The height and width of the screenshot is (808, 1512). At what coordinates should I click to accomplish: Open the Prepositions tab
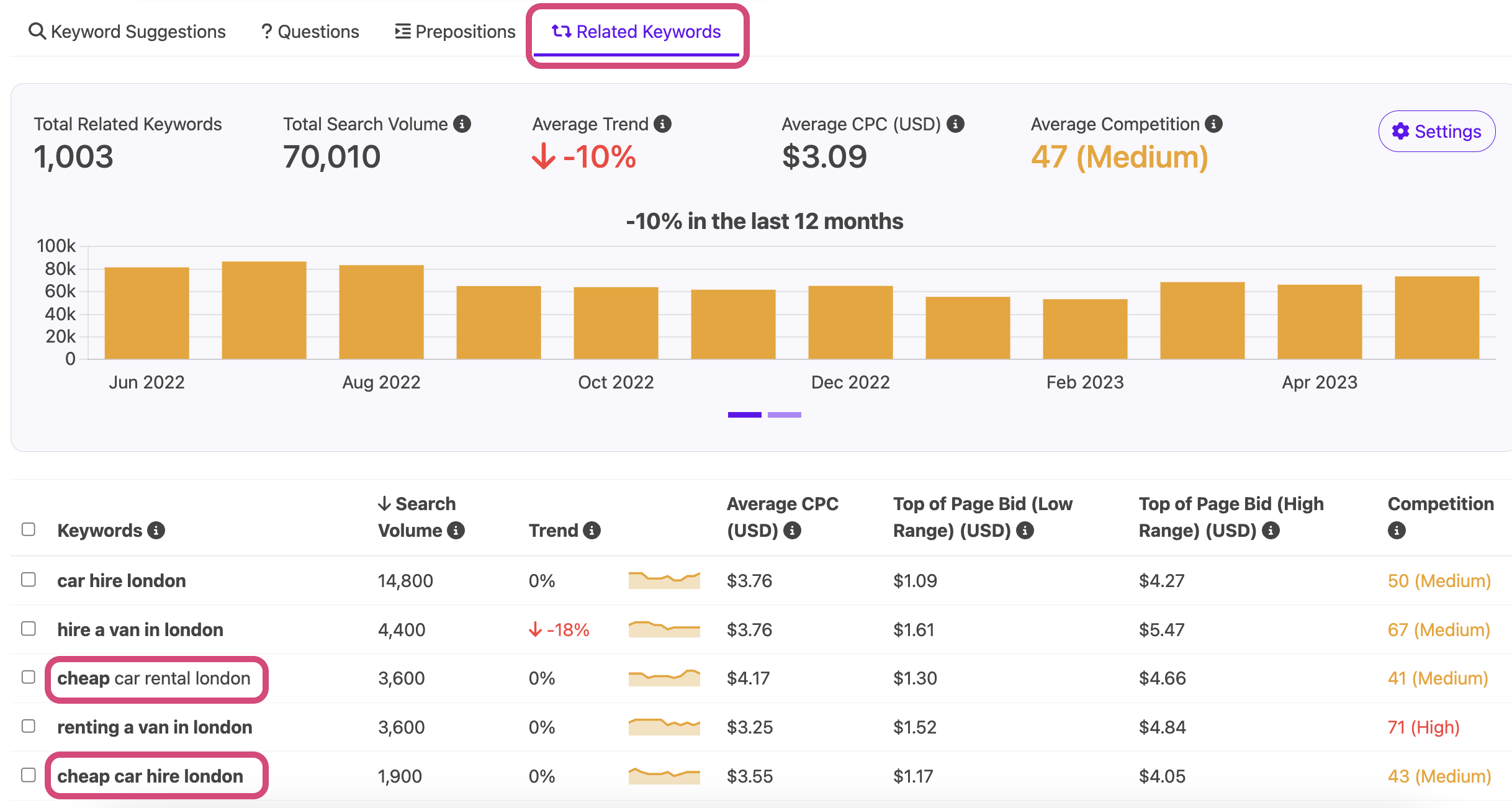[455, 32]
